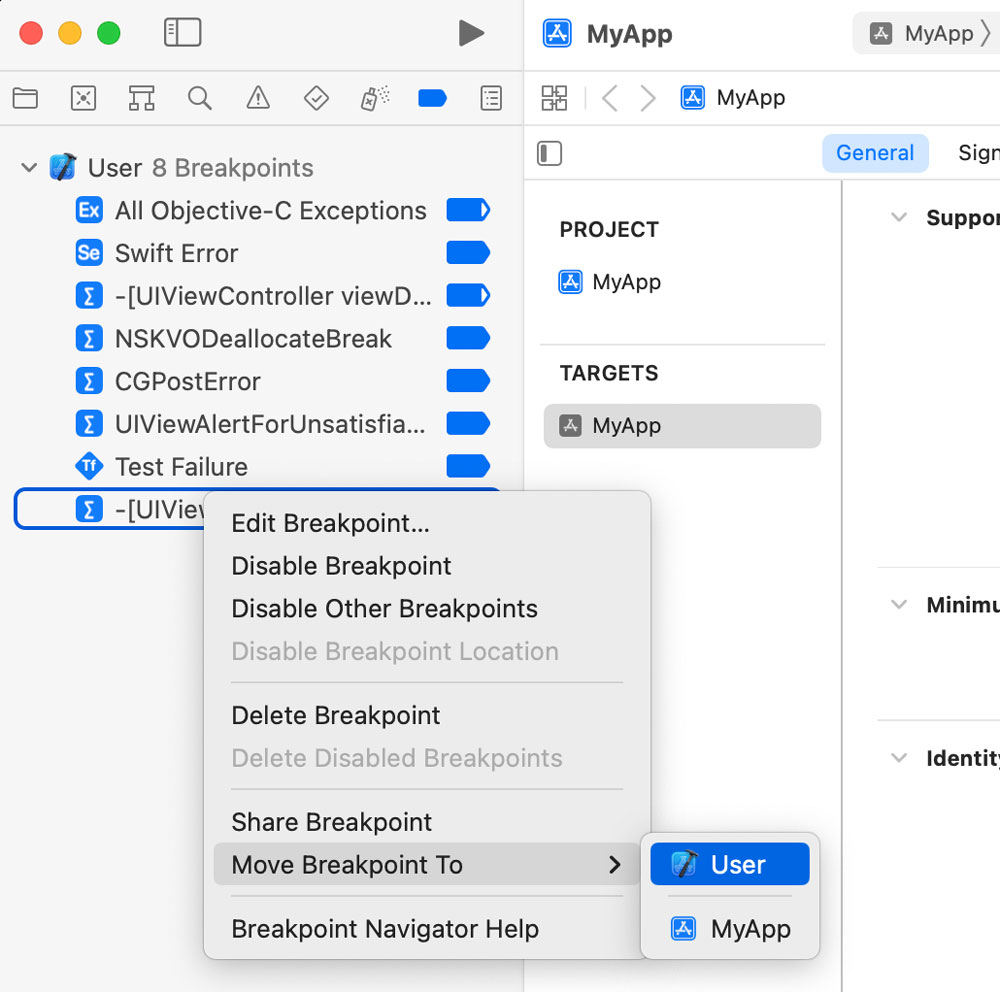Image resolution: width=1000 pixels, height=992 pixels.
Task: Click the Xcode icon beside User group
Action: 63,167
